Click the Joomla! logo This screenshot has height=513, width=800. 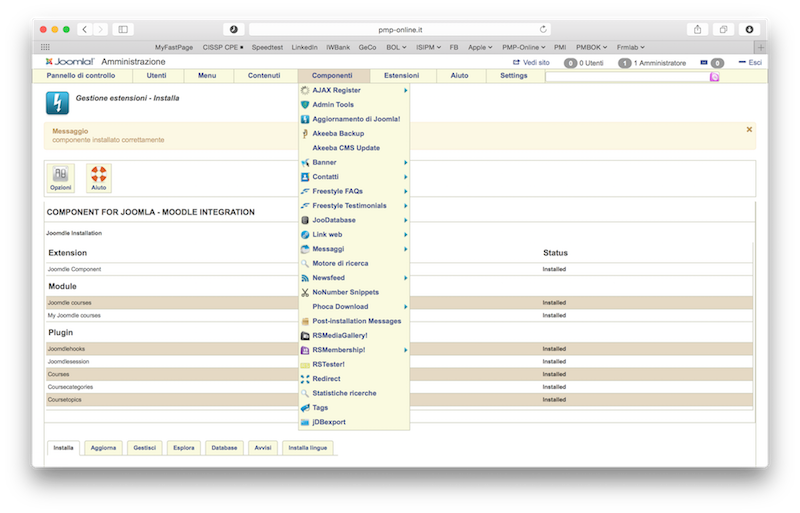pyautogui.click(x=70, y=62)
